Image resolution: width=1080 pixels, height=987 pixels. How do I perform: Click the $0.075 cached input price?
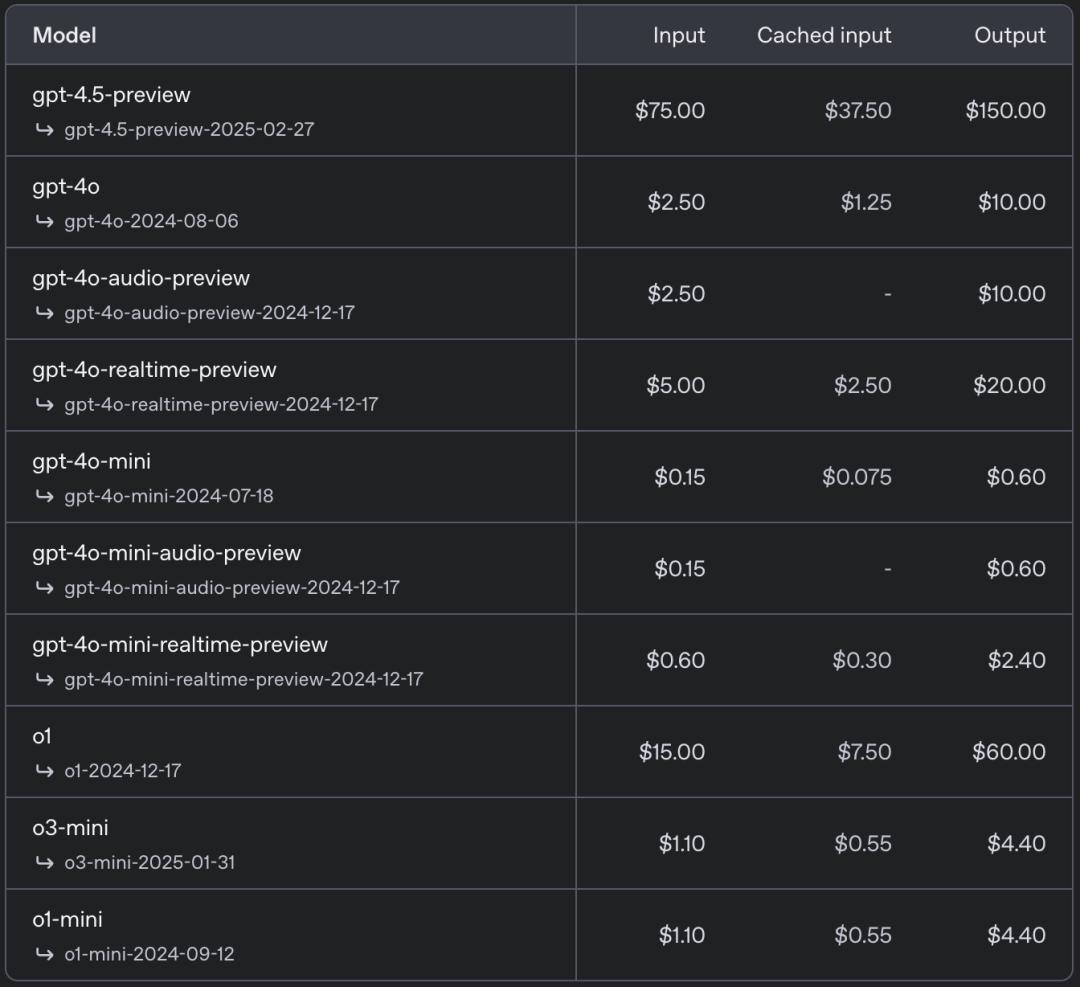(856, 478)
